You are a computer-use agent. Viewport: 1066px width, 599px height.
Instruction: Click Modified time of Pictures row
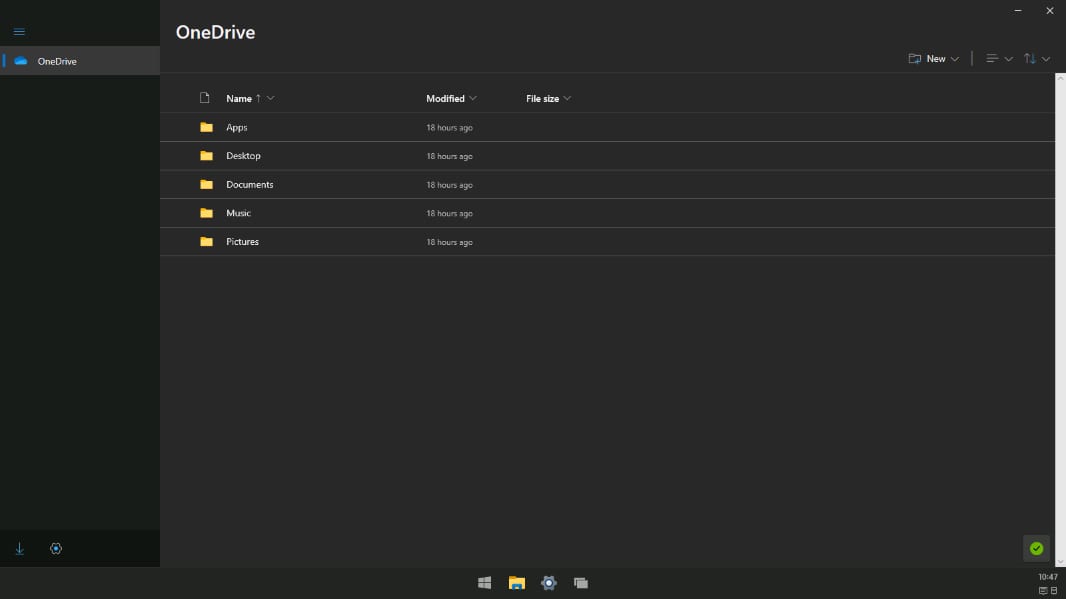(449, 242)
